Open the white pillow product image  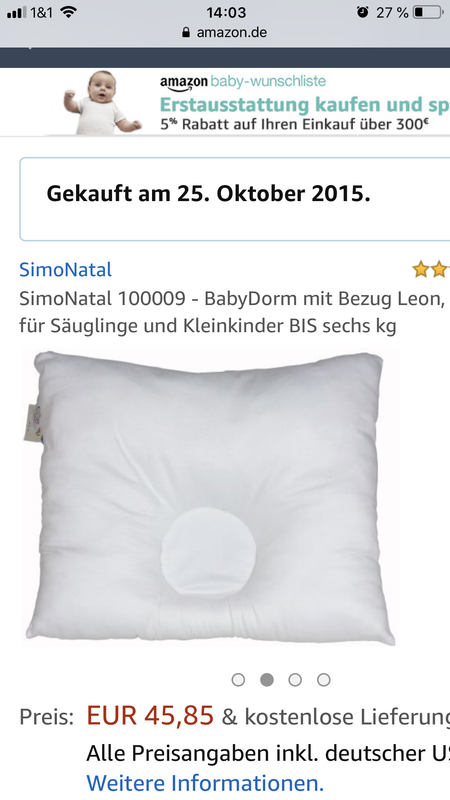click(209, 499)
